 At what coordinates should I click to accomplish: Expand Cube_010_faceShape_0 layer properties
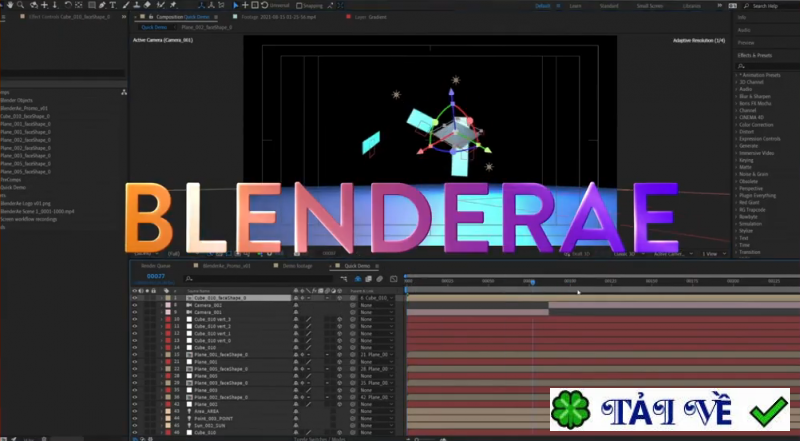click(162, 298)
